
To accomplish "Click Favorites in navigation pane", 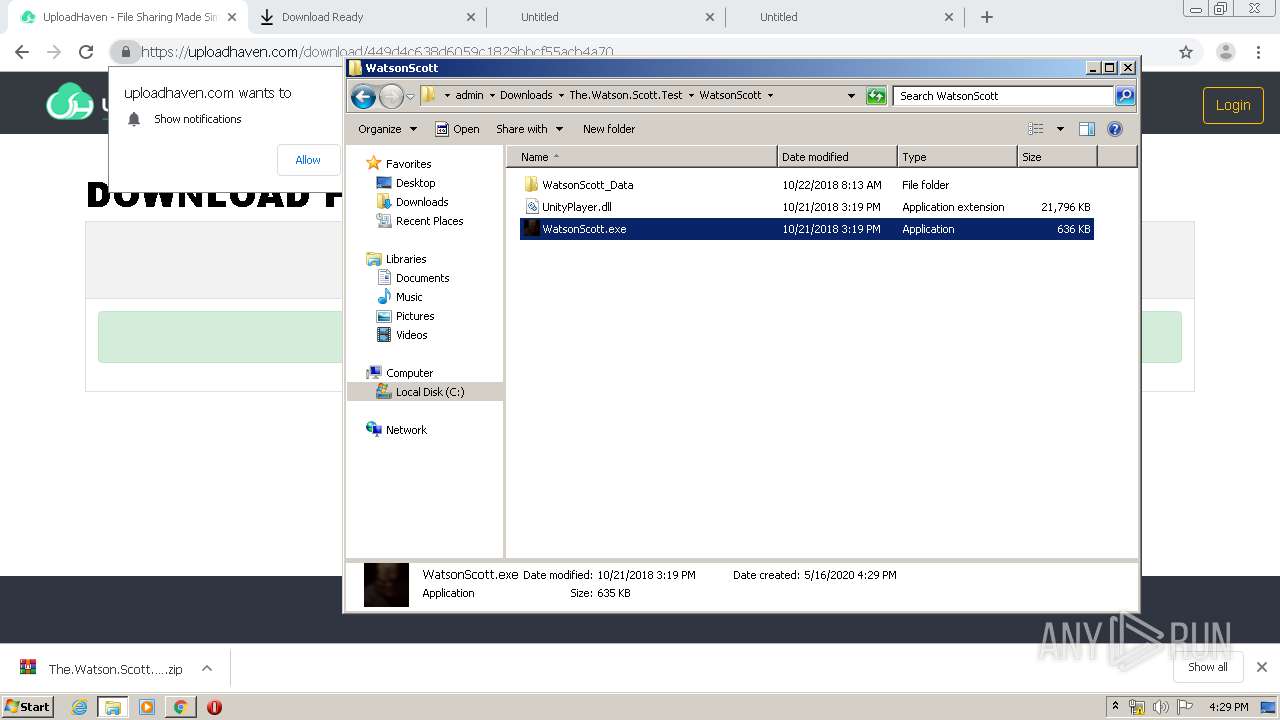I will 408,164.
